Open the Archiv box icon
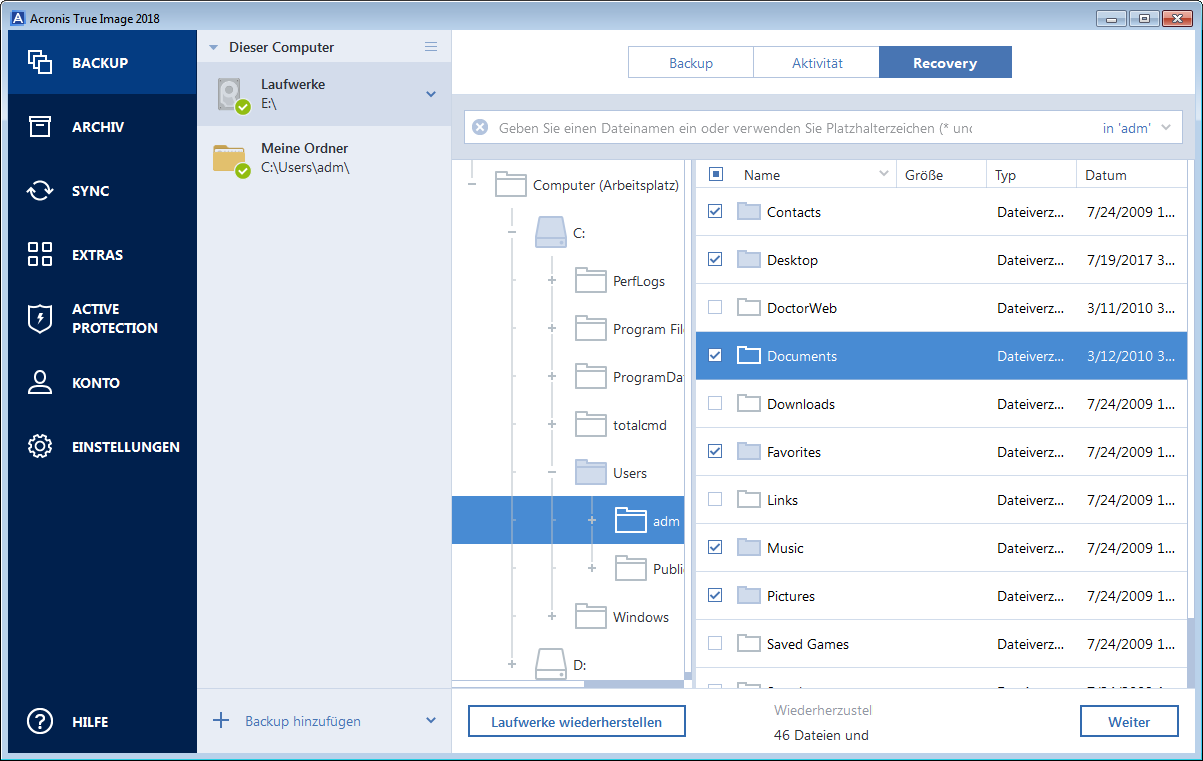The width and height of the screenshot is (1203, 761). (39, 126)
